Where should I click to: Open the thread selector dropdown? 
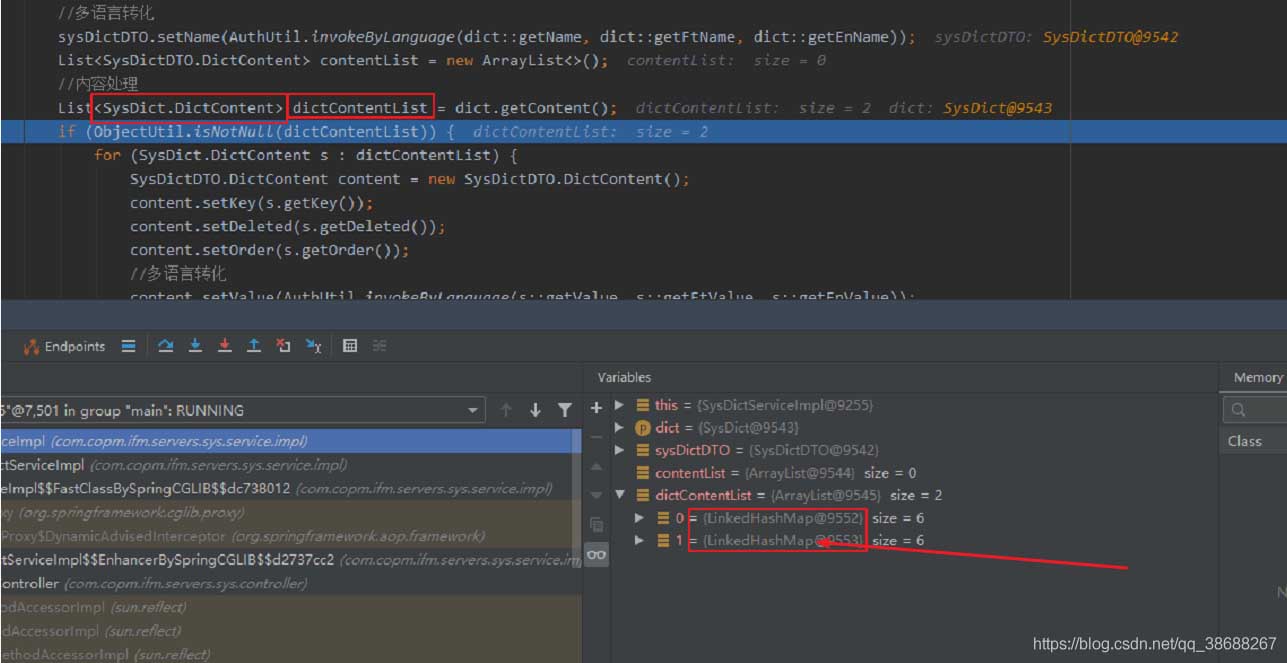pyautogui.click(x=473, y=411)
